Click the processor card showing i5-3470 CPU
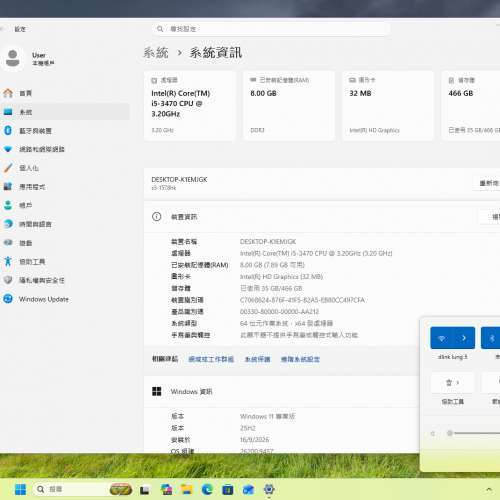The width and height of the screenshot is (500, 500). coord(189,105)
